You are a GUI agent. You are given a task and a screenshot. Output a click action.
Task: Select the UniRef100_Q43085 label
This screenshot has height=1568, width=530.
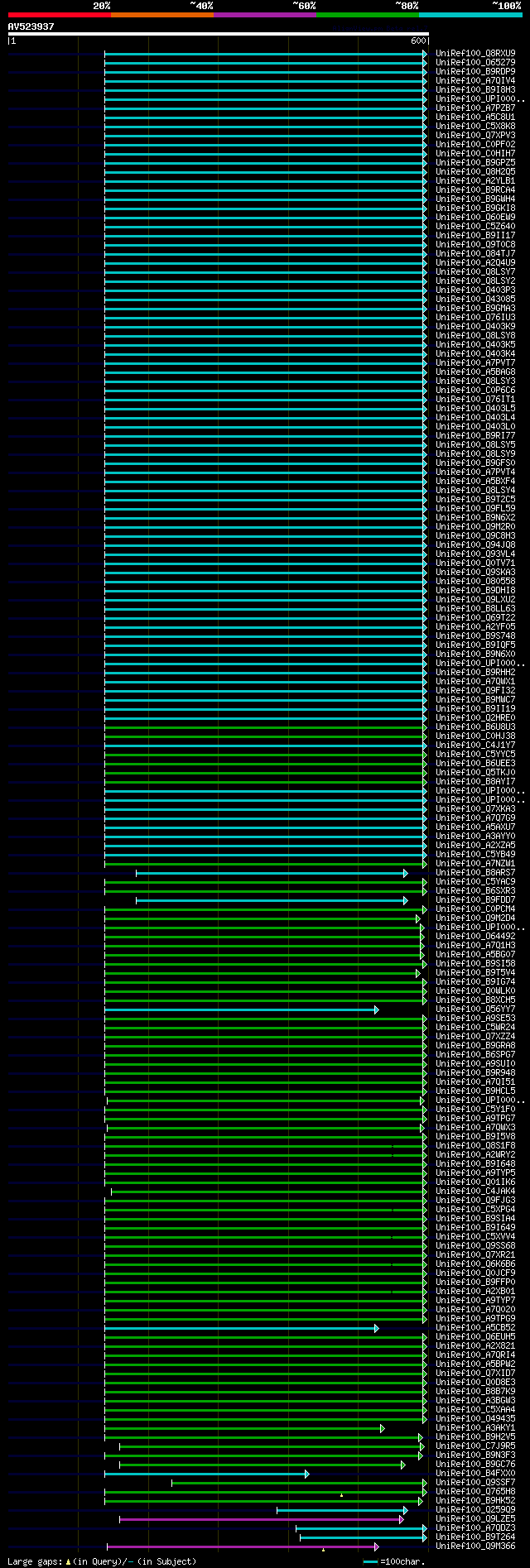coord(475,299)
